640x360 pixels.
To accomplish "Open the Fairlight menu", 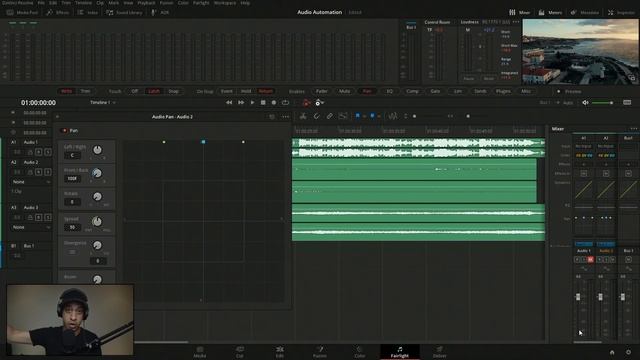I will pos(201,3).
